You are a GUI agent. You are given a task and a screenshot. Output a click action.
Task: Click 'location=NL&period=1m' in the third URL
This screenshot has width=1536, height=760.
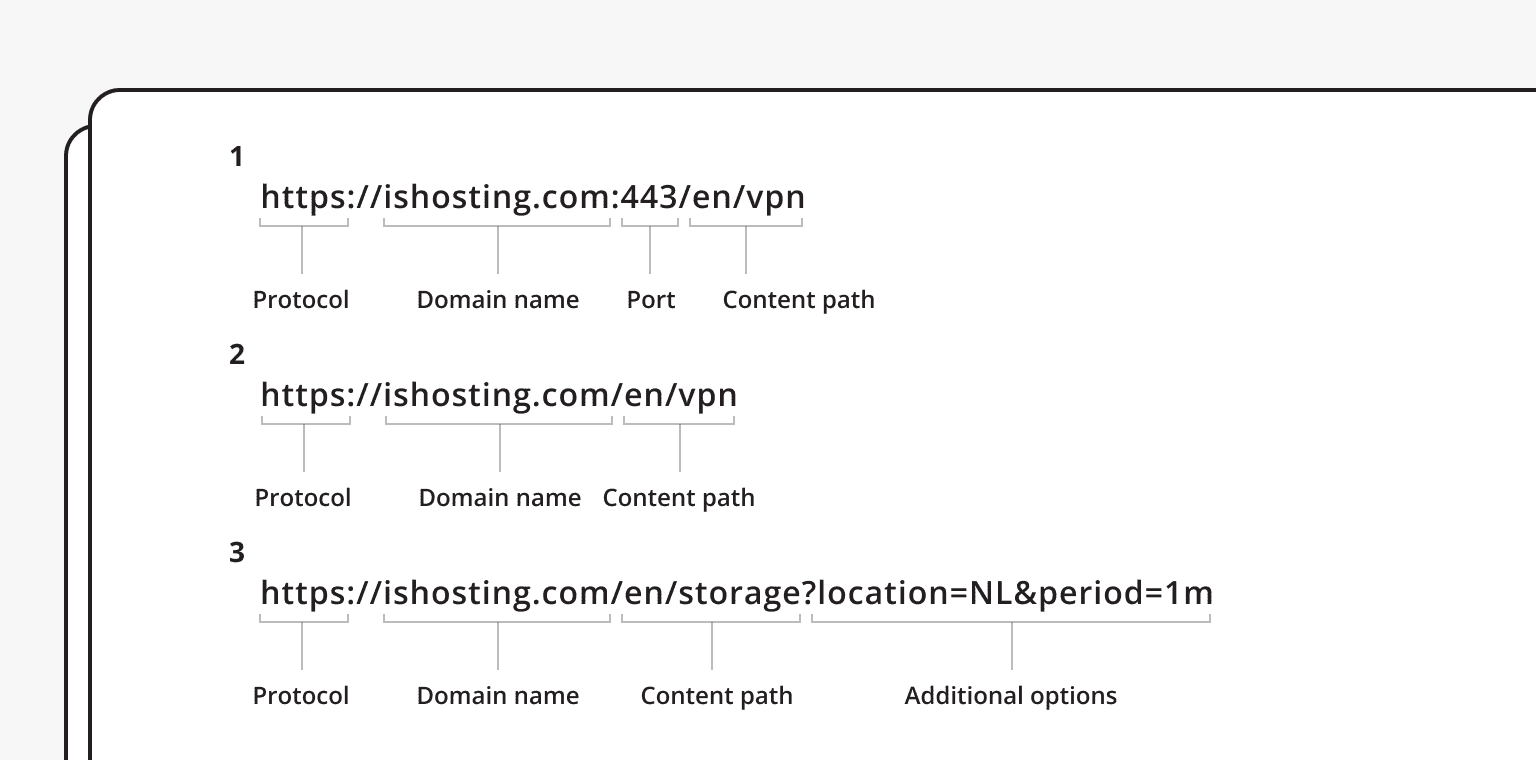(x=1014, y=593)
